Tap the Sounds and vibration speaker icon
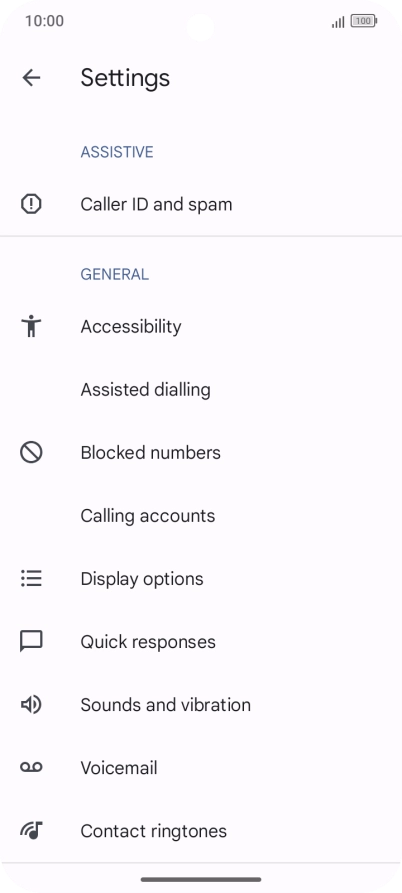This screenshot has height=893, width=402. coord(31,705)
